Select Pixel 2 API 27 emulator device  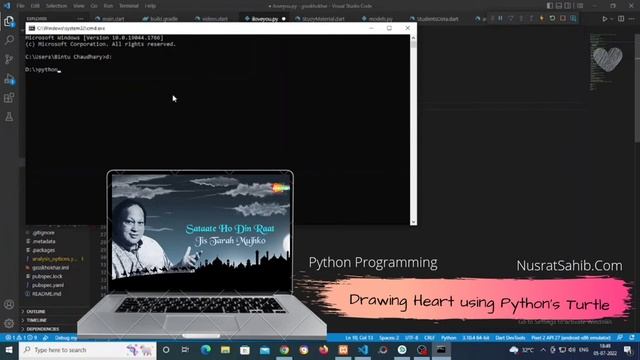point(571,338)
